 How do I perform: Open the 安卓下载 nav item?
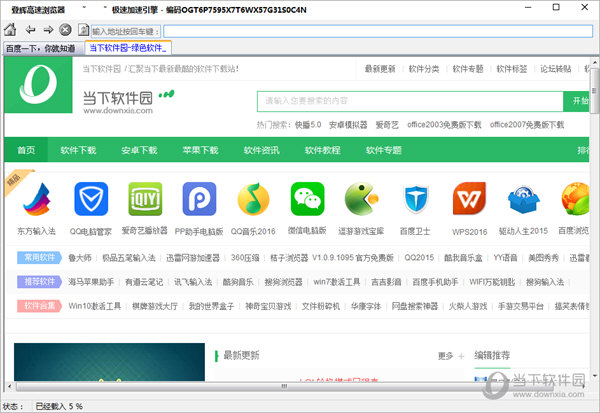139,150
